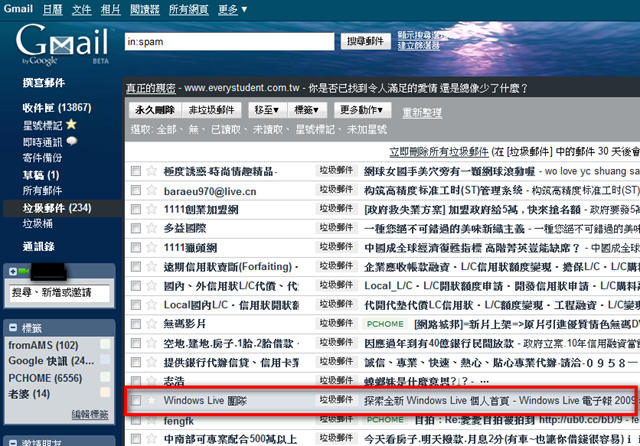This screenshot has height=446, width=640.
Task: Collapse the 標籤 sidebar panel
Action: pos(13,327)
